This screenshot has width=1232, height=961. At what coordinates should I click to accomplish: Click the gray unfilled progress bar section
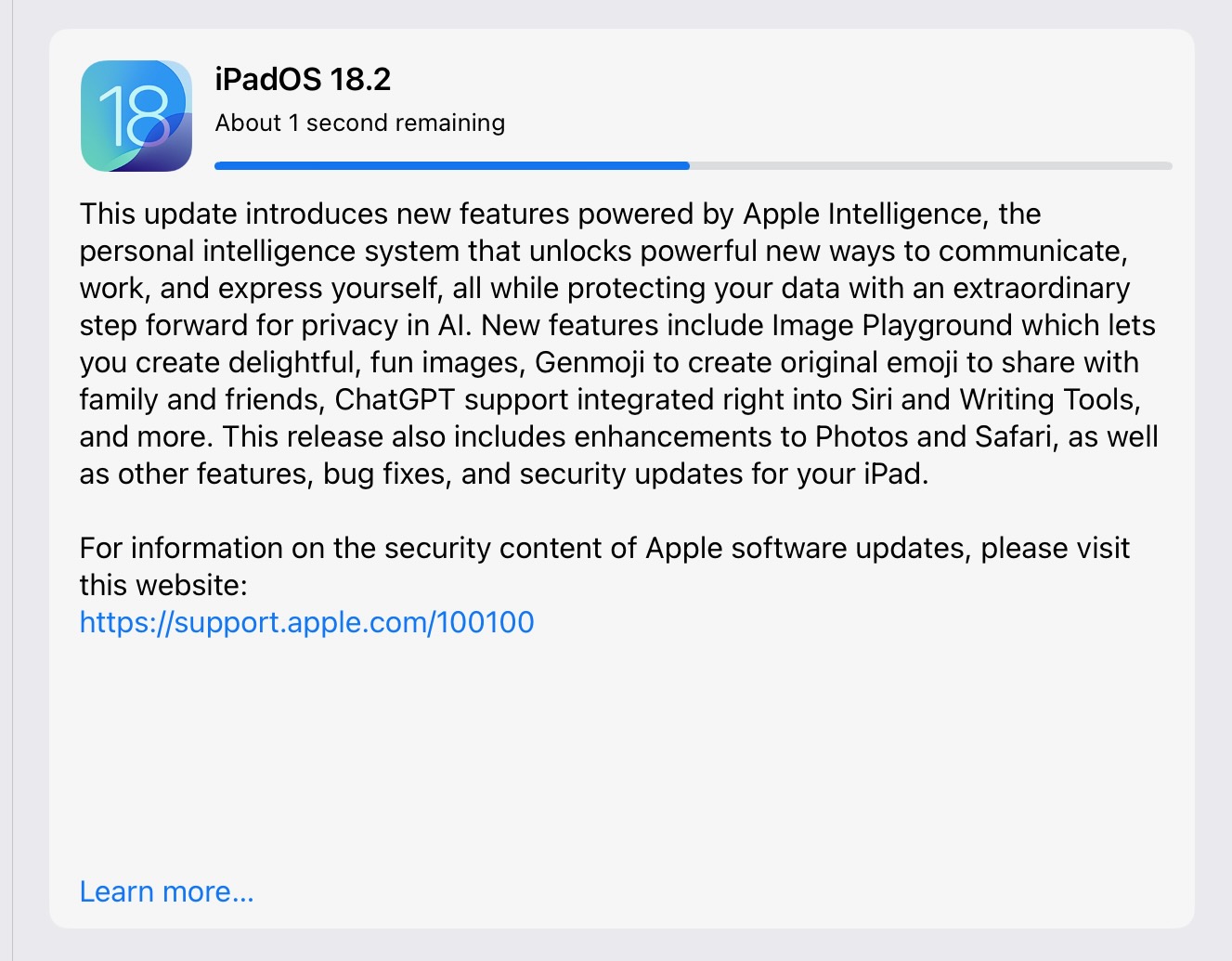[930, 166]
